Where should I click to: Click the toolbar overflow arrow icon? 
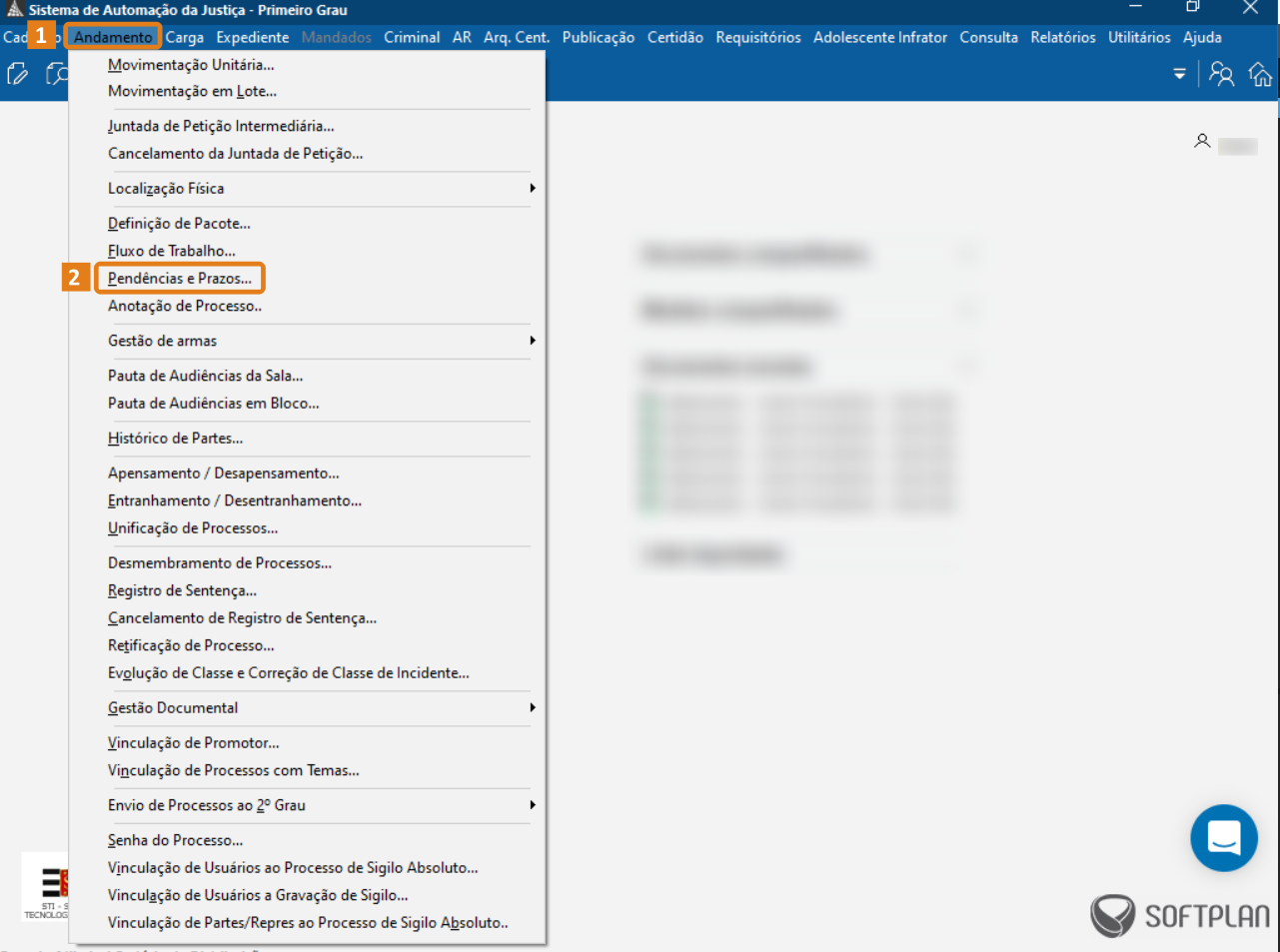point(1179,74)
